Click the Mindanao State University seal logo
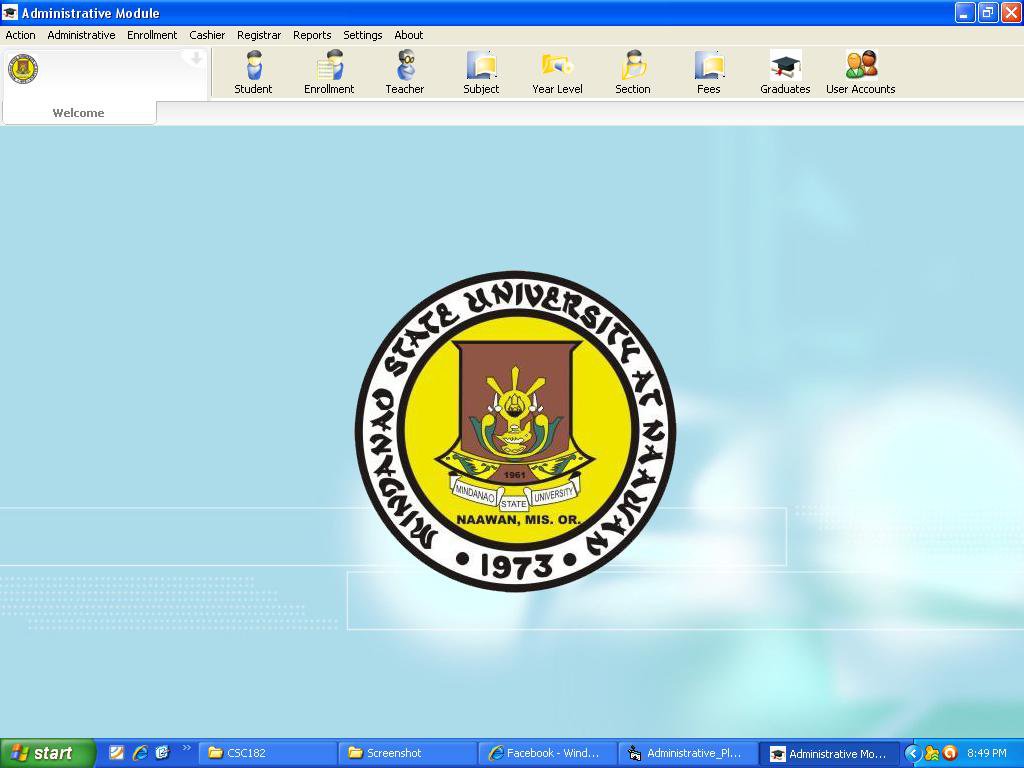This screenshot has height=768, width=1024. (x=515, y=431)
